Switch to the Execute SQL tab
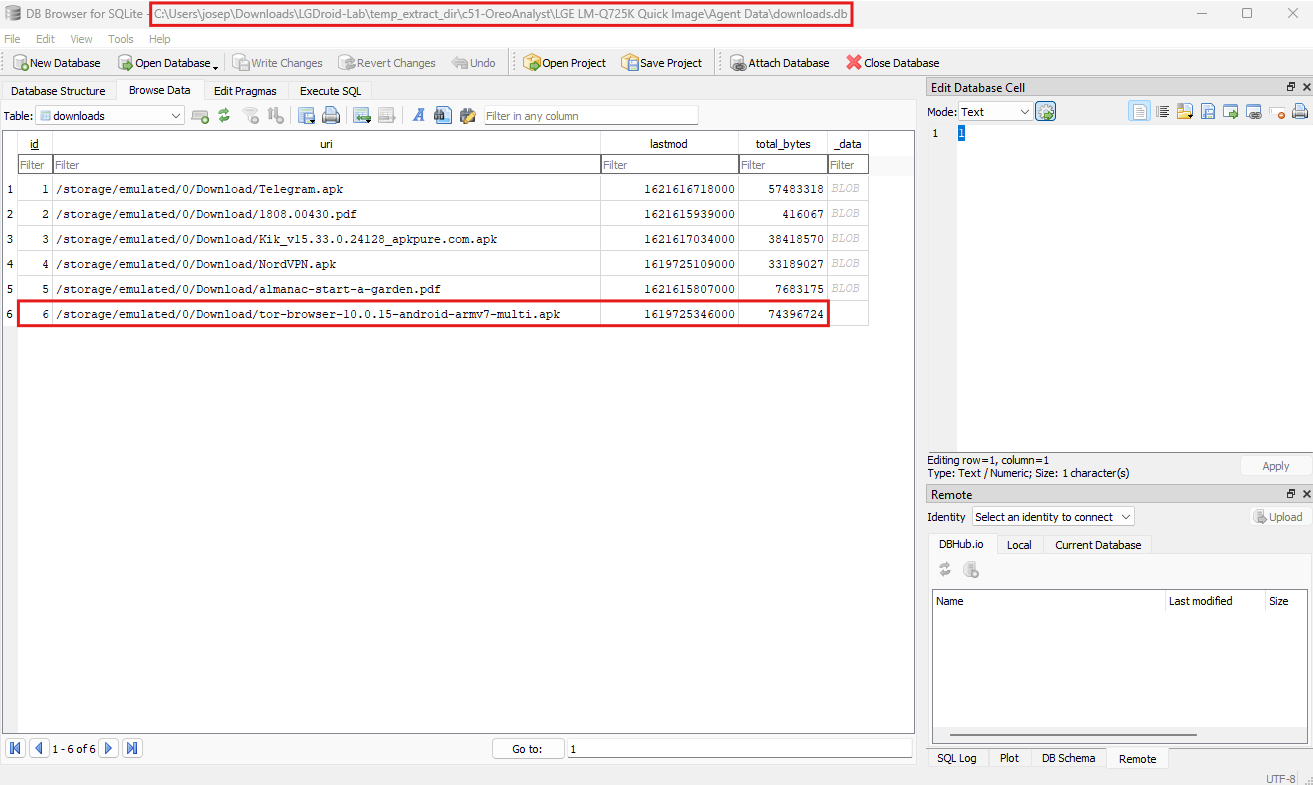This screenshot has height=785, width=1313. (330, 91)
